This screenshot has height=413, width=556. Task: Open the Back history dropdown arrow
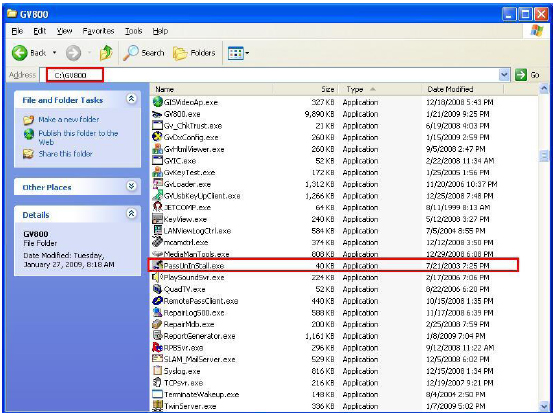[55, 53]
